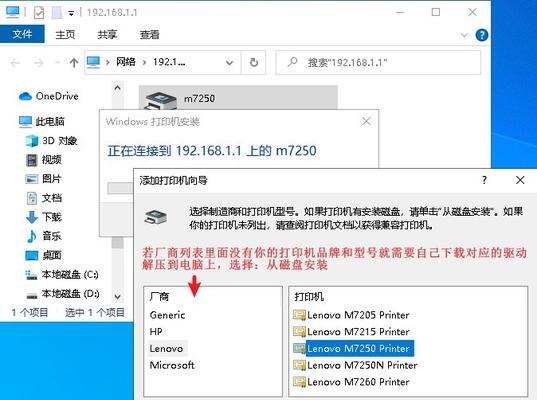
Task: Select Lenovo M7205 Printer
Action: [x=358, y=315]
